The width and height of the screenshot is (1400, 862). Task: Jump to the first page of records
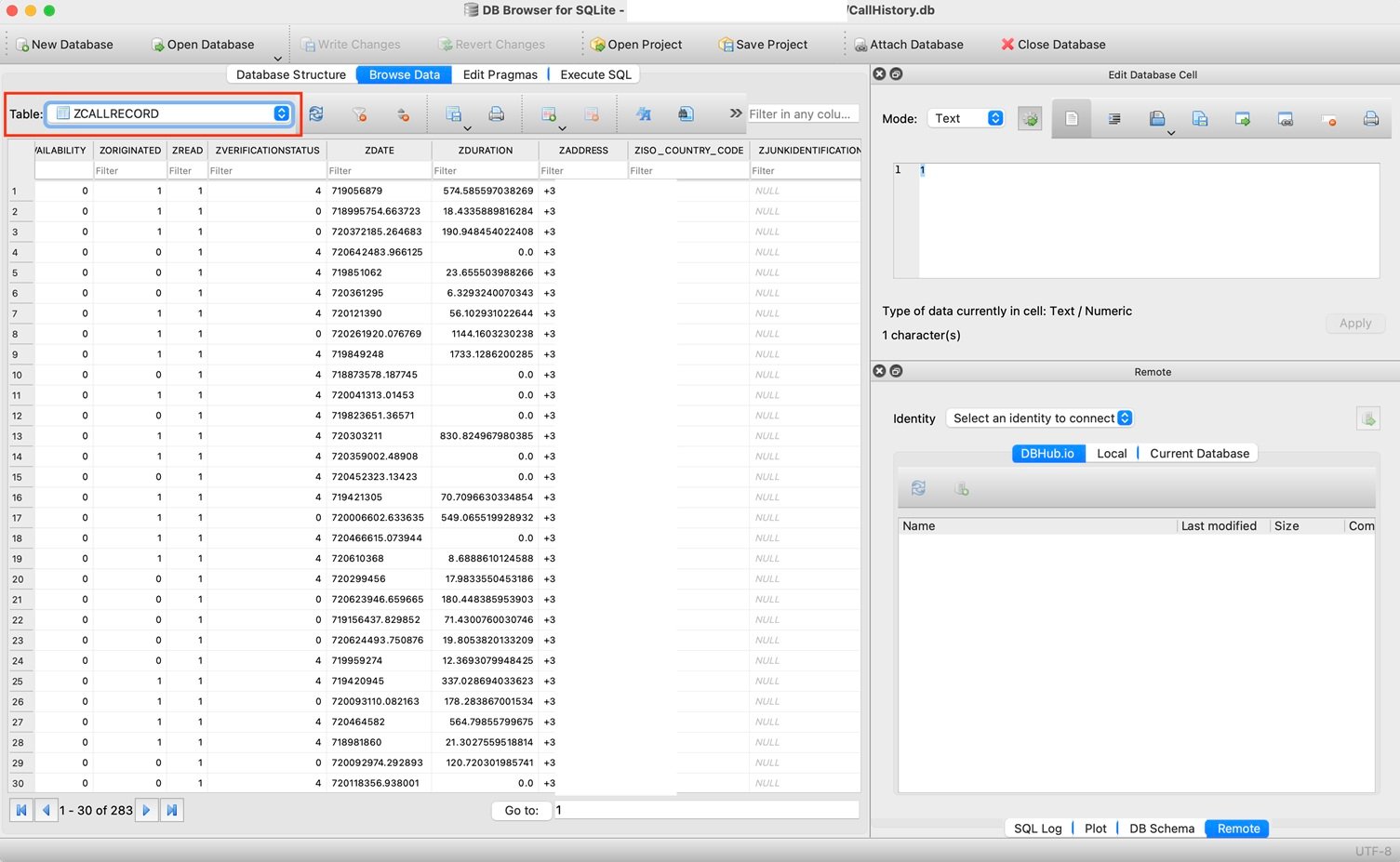20,810
